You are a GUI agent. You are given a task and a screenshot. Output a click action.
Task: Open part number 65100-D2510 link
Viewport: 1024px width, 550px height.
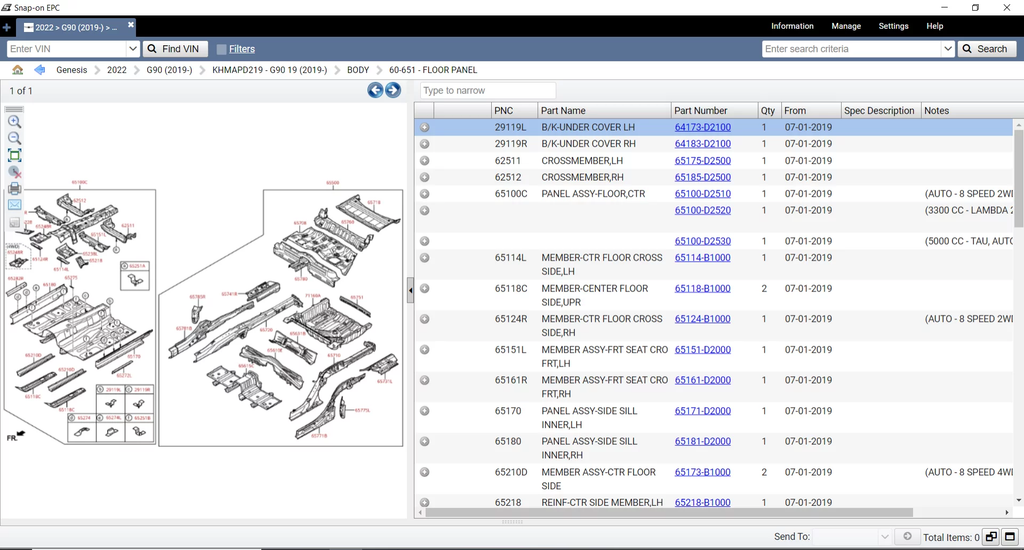(702, 194)
